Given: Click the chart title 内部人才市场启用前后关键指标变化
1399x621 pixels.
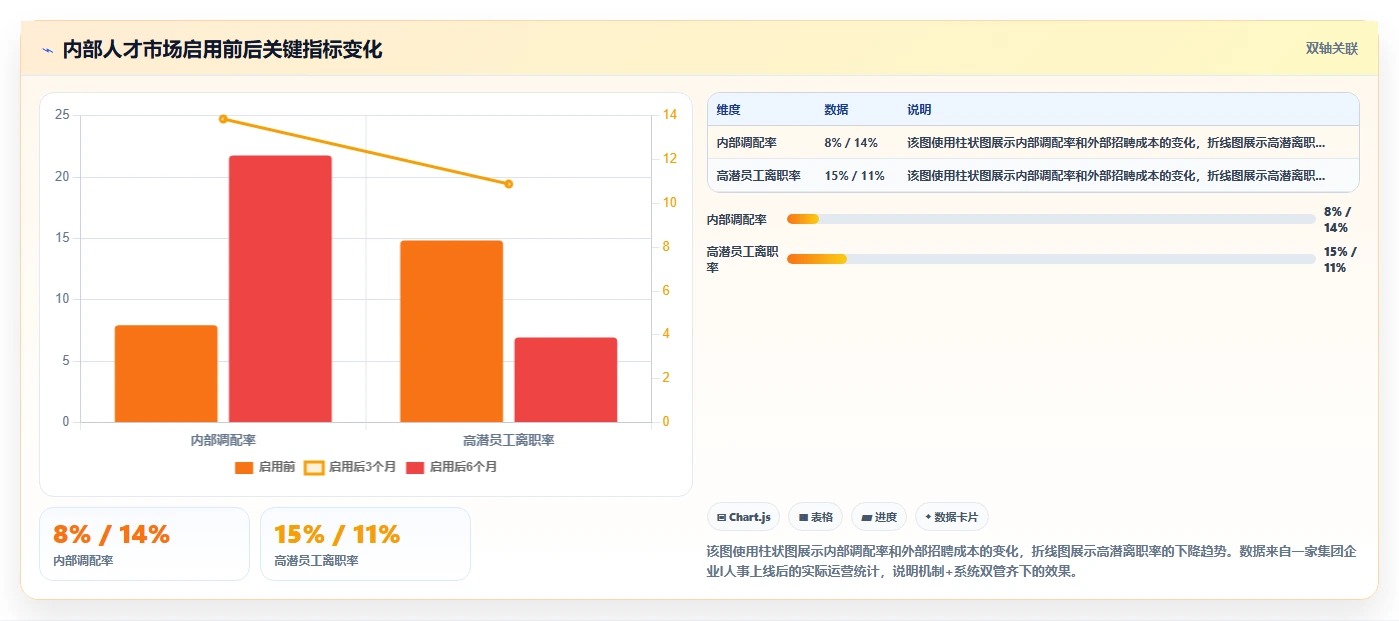Looking at the screenshot, I should (x=222, y=50).
